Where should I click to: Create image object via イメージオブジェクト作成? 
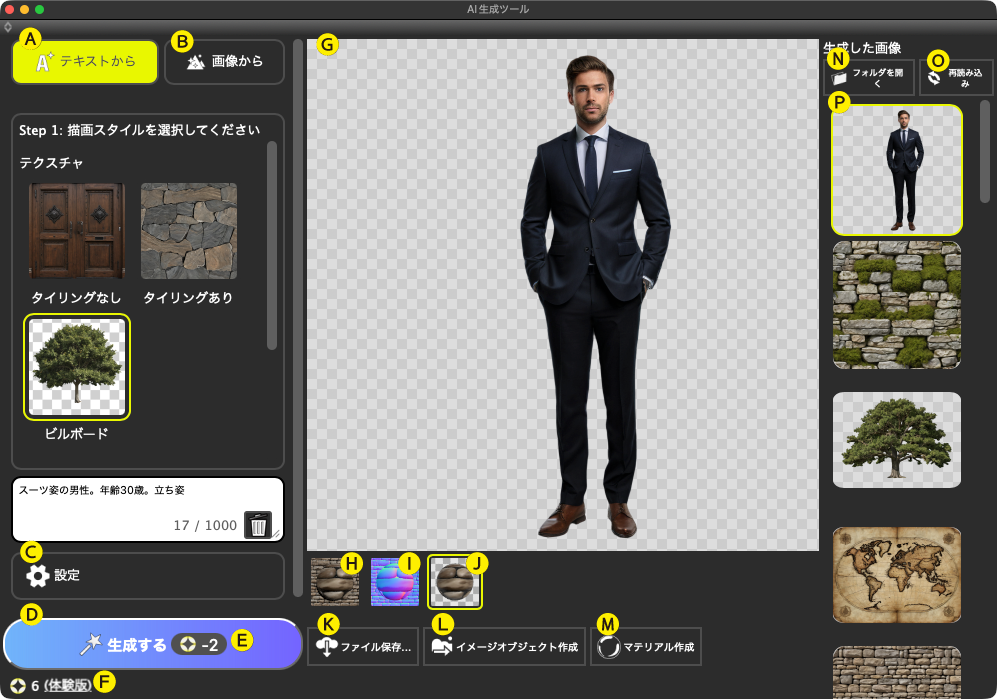click(505, 647)
